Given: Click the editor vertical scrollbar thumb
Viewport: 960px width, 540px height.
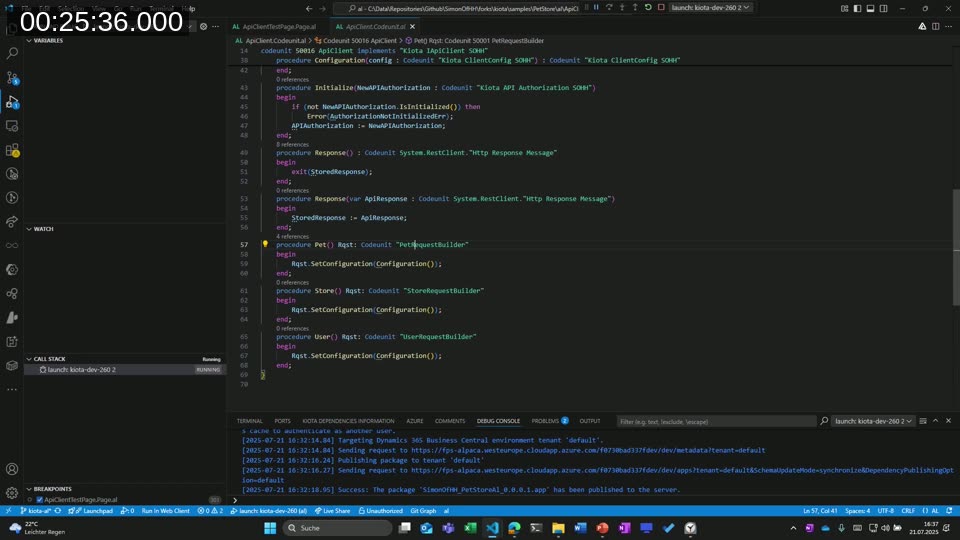Looking at the screenshot, I should point(956,247).
